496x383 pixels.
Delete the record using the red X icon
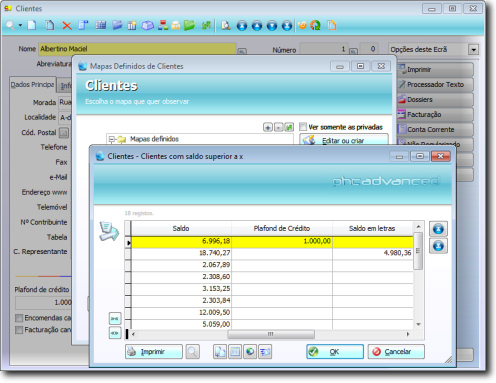point(67,25)
